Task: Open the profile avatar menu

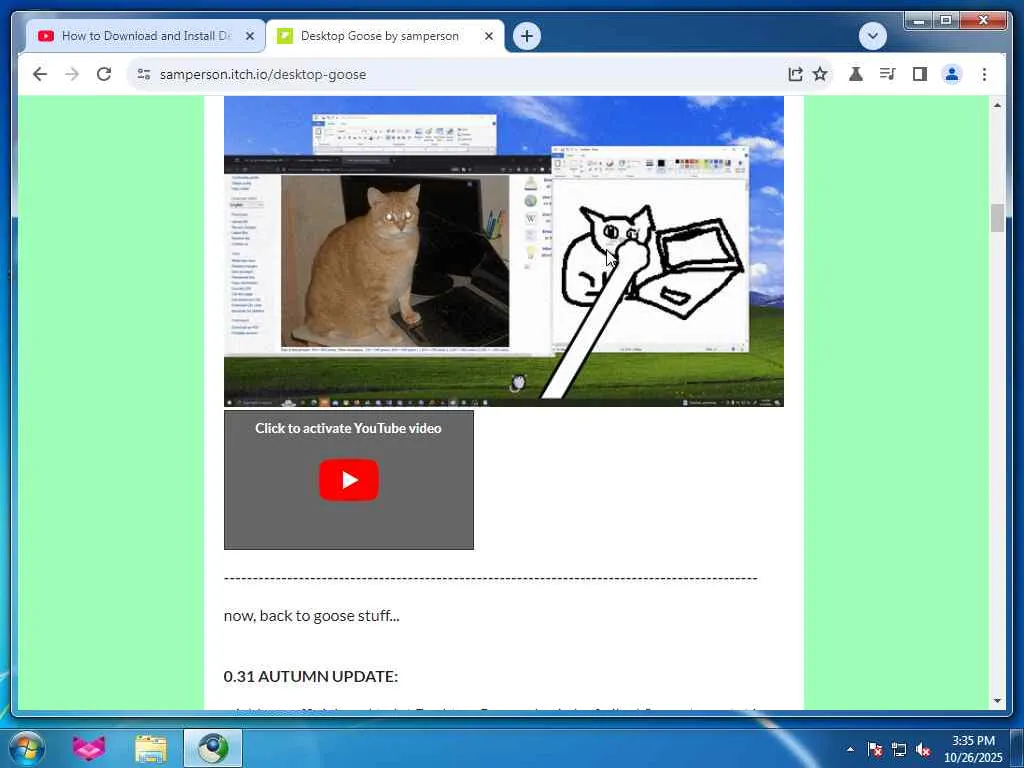Action: tap(952, 74)
